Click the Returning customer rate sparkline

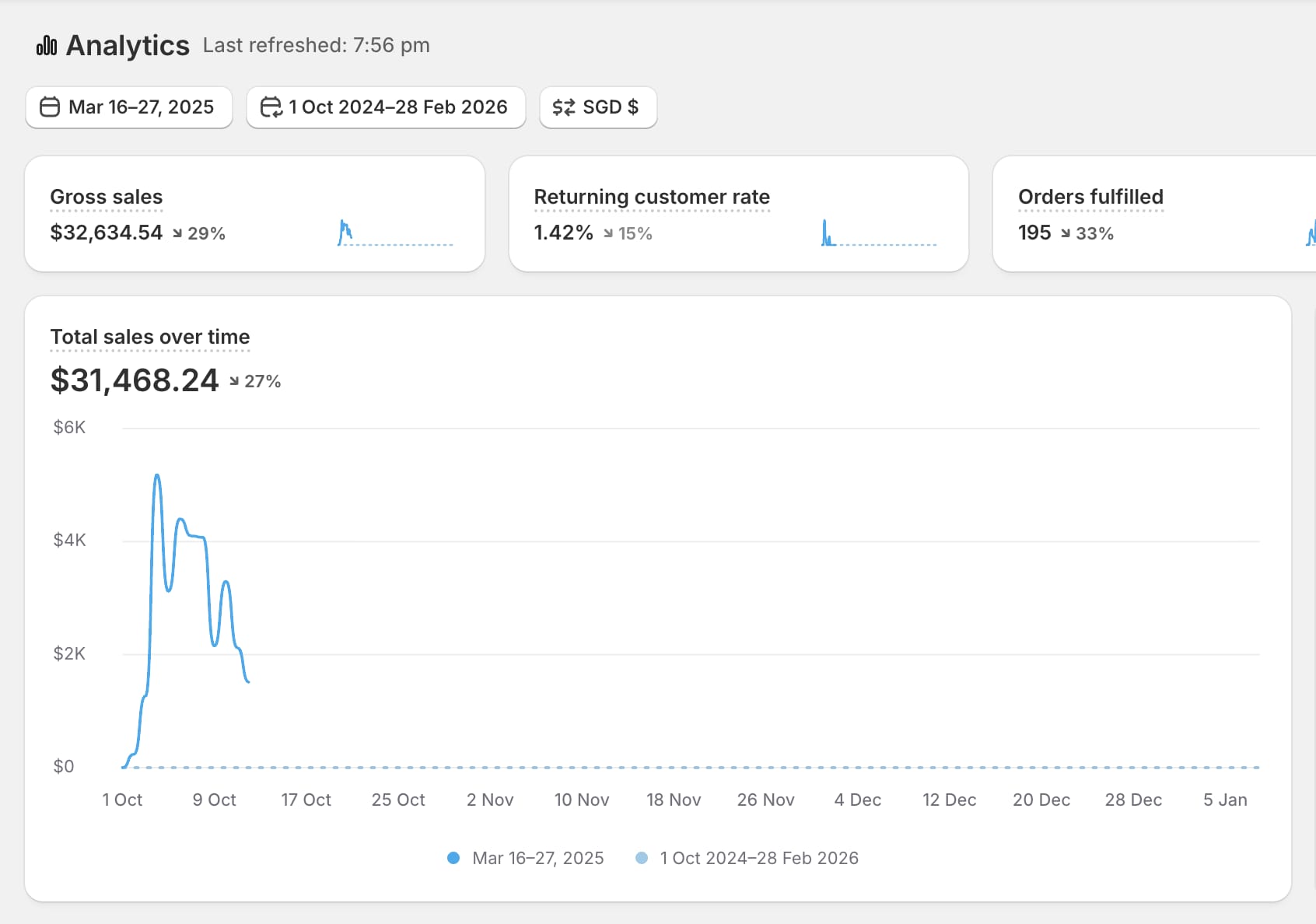point(879,233)
